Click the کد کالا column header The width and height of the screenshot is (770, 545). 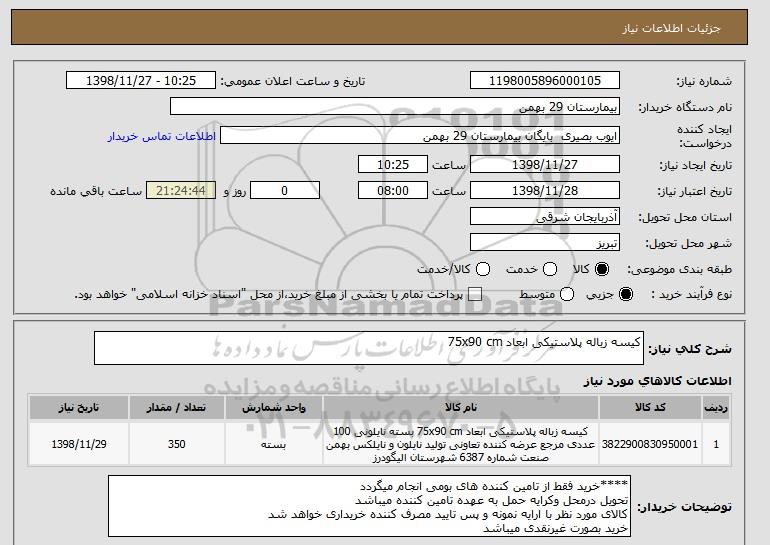tap(650, 408)
